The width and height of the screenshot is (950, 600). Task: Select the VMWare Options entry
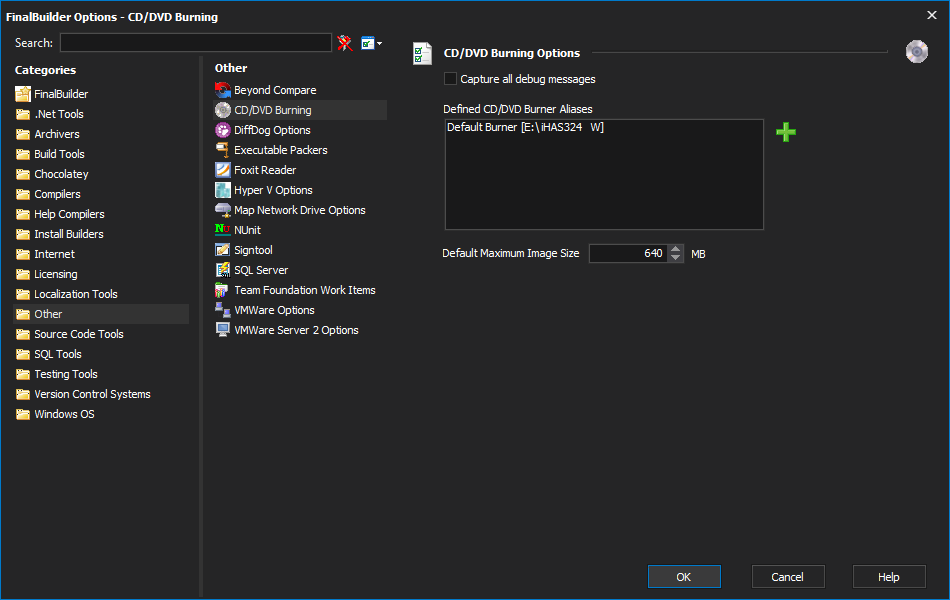274,310
